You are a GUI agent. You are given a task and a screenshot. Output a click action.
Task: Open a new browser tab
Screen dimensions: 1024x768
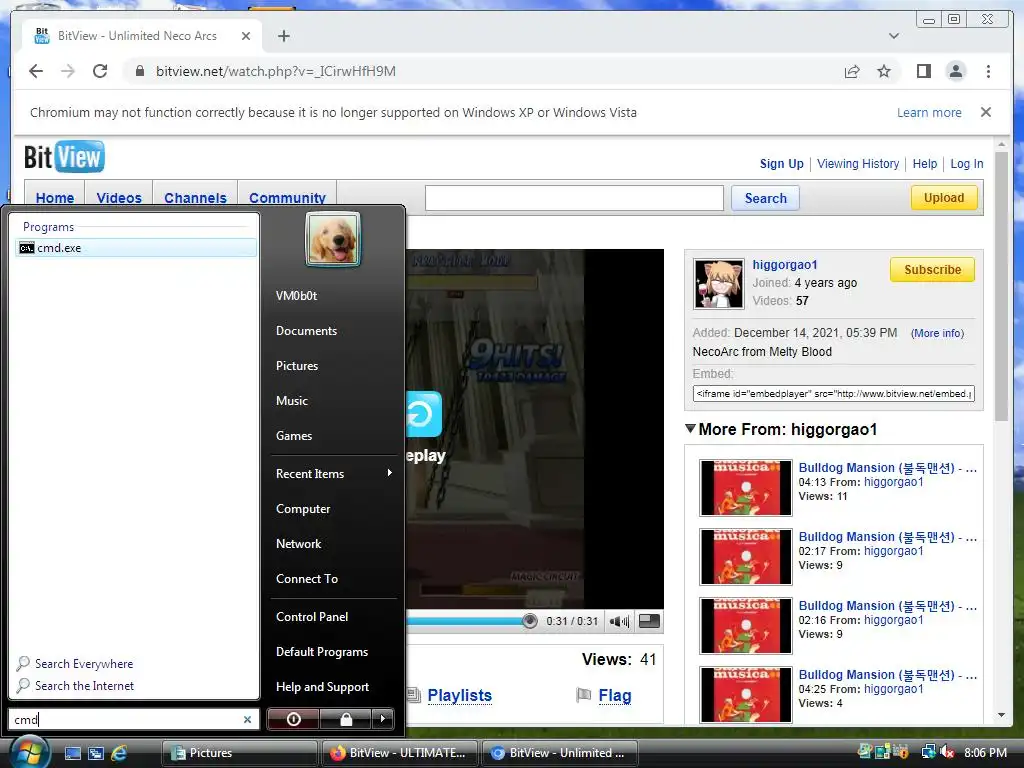(x=283, y=36)
